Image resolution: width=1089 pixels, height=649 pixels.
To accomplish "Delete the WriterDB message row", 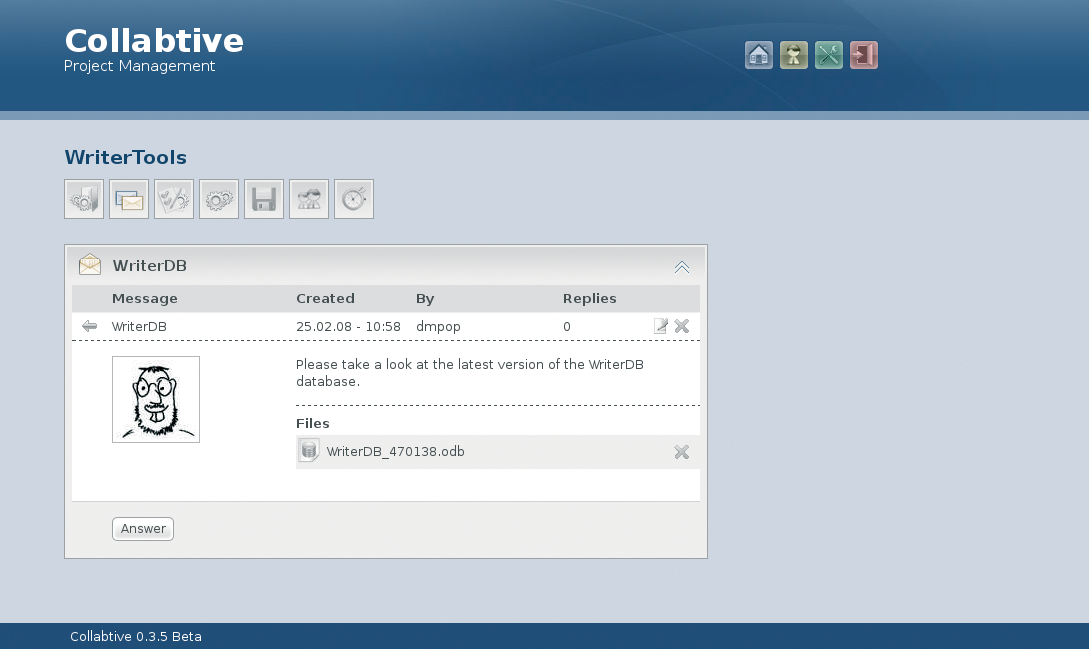I will pos(682,326).
